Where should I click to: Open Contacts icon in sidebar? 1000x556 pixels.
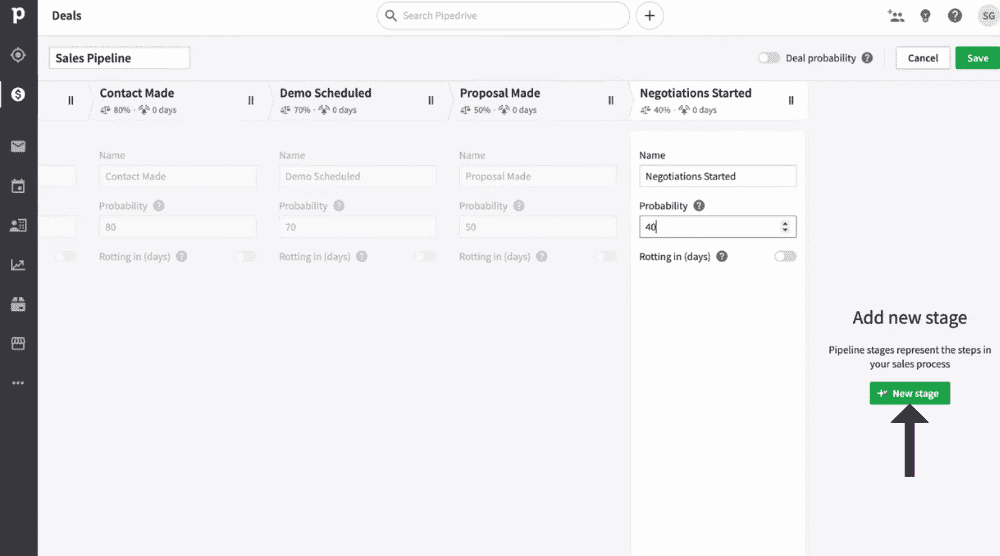tap(18, 225)
